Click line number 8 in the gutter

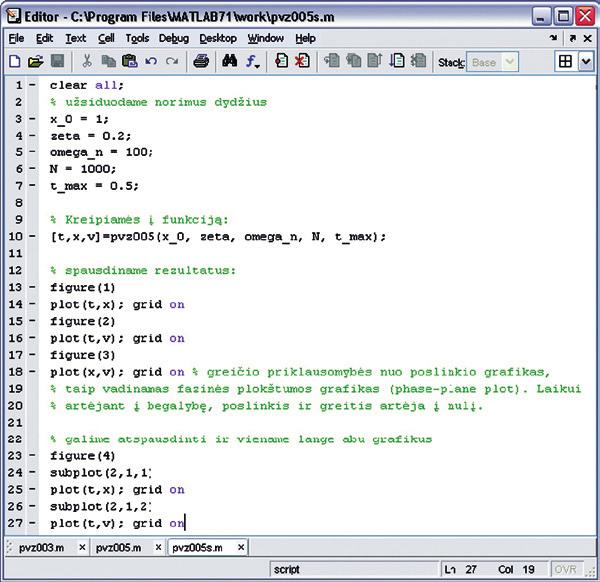(19, 202)
